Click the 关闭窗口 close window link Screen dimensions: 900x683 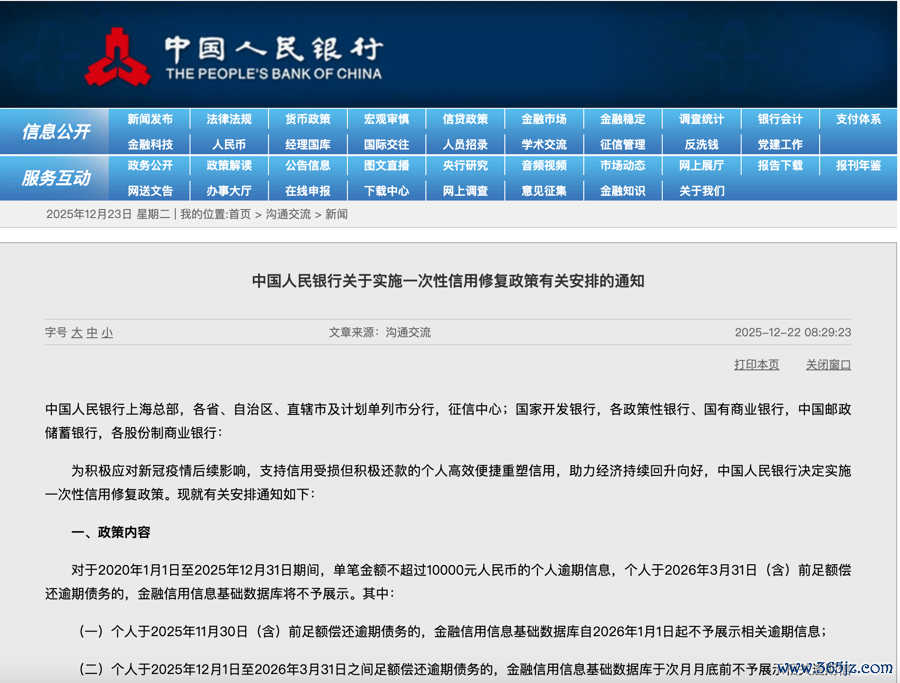click(x=828, y=365)
